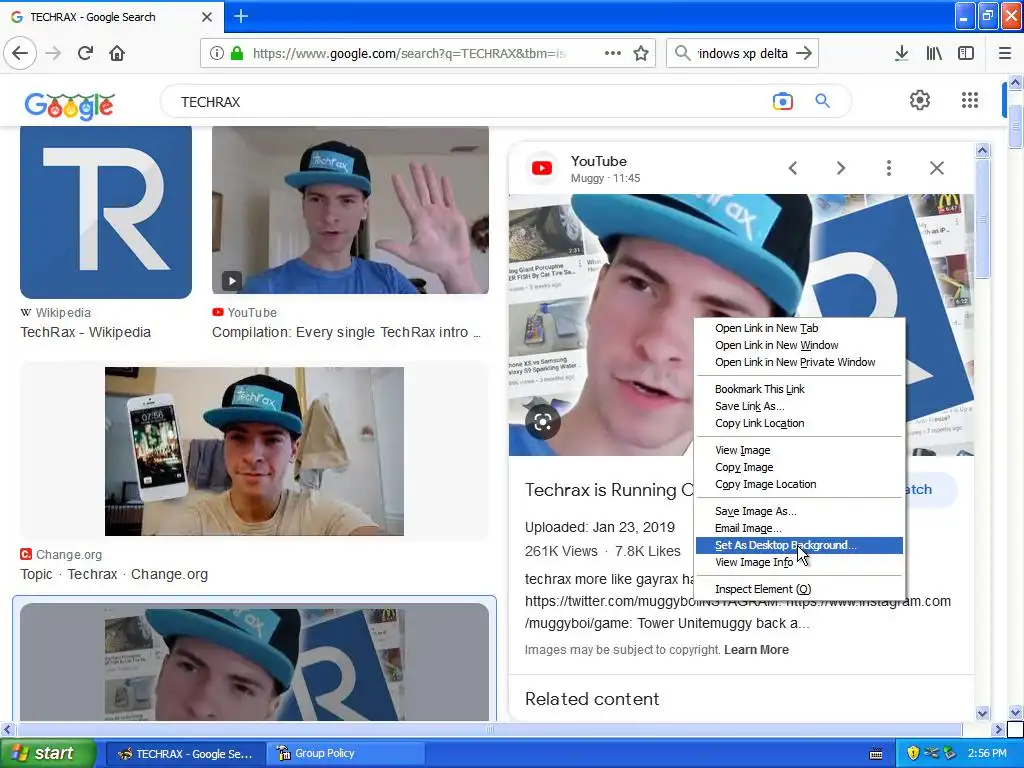Click the Firefox address bar URL

pos(409,53)
